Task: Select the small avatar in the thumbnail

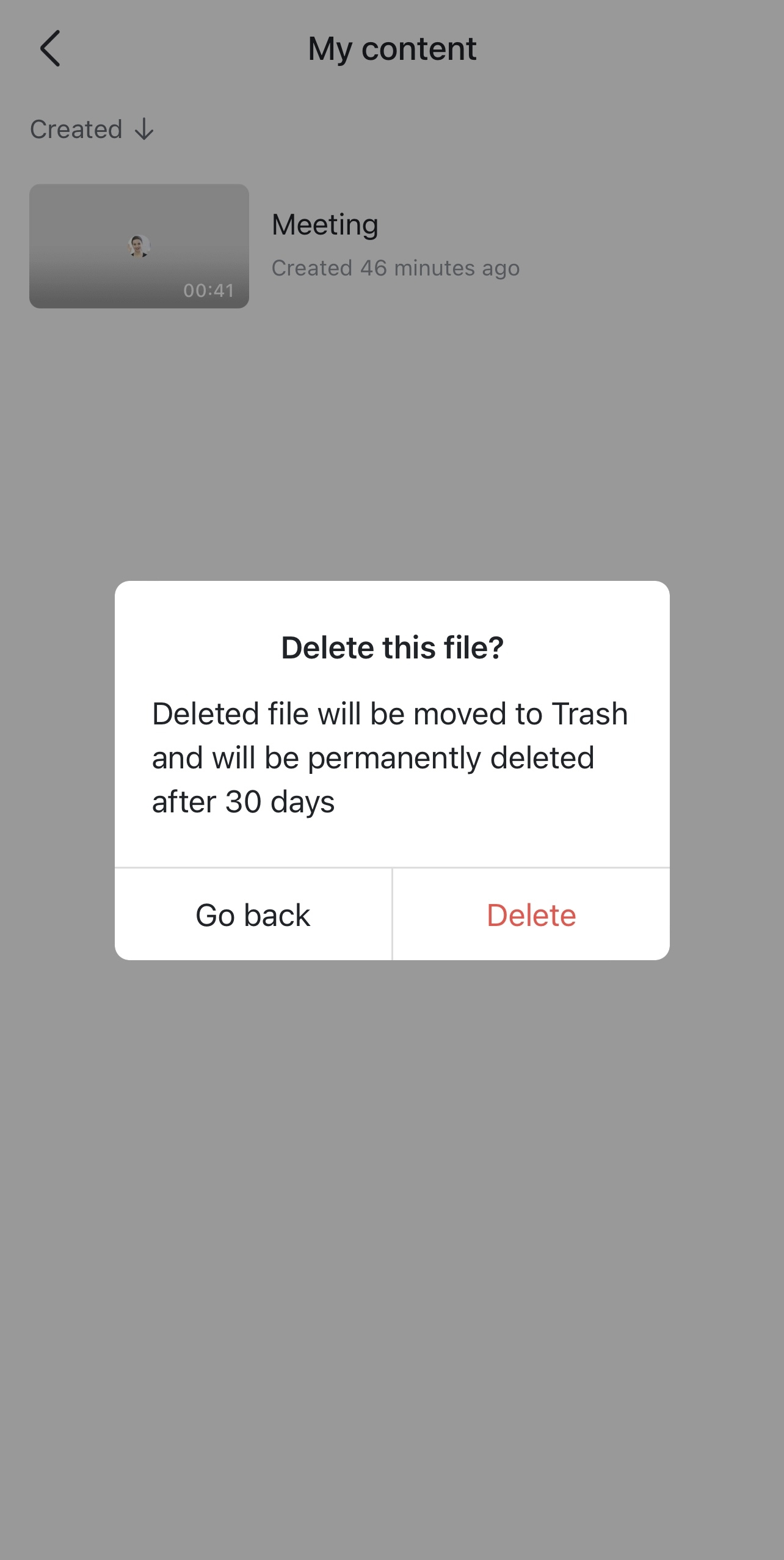Action: pos(139,246)
